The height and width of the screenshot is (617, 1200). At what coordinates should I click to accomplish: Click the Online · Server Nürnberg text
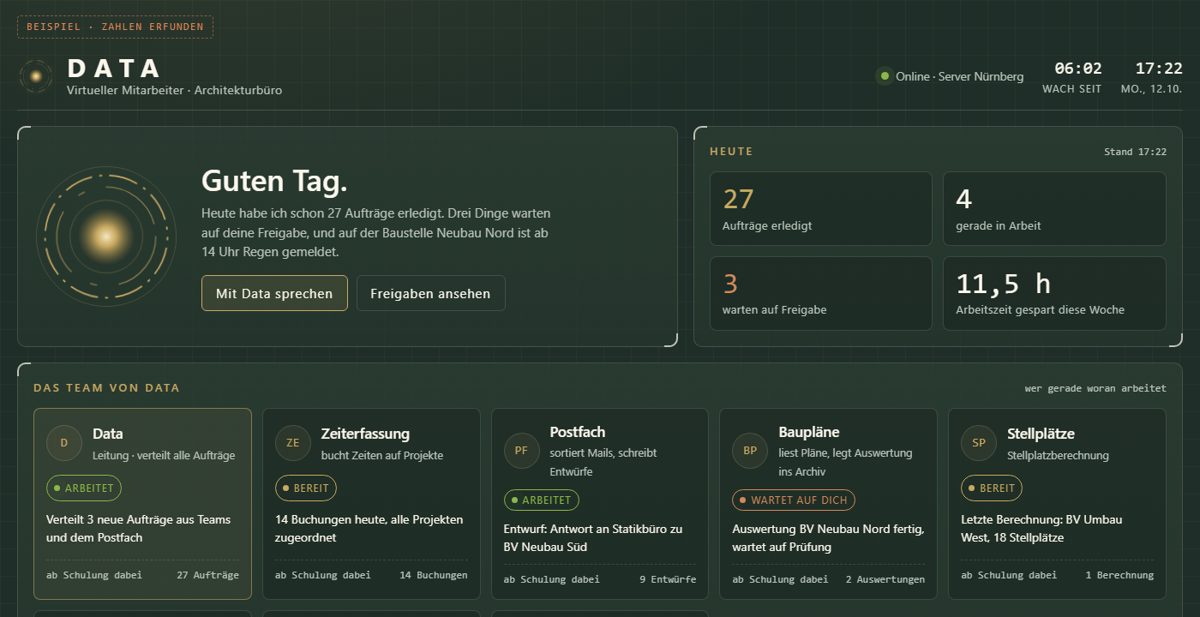pos(959,77)
